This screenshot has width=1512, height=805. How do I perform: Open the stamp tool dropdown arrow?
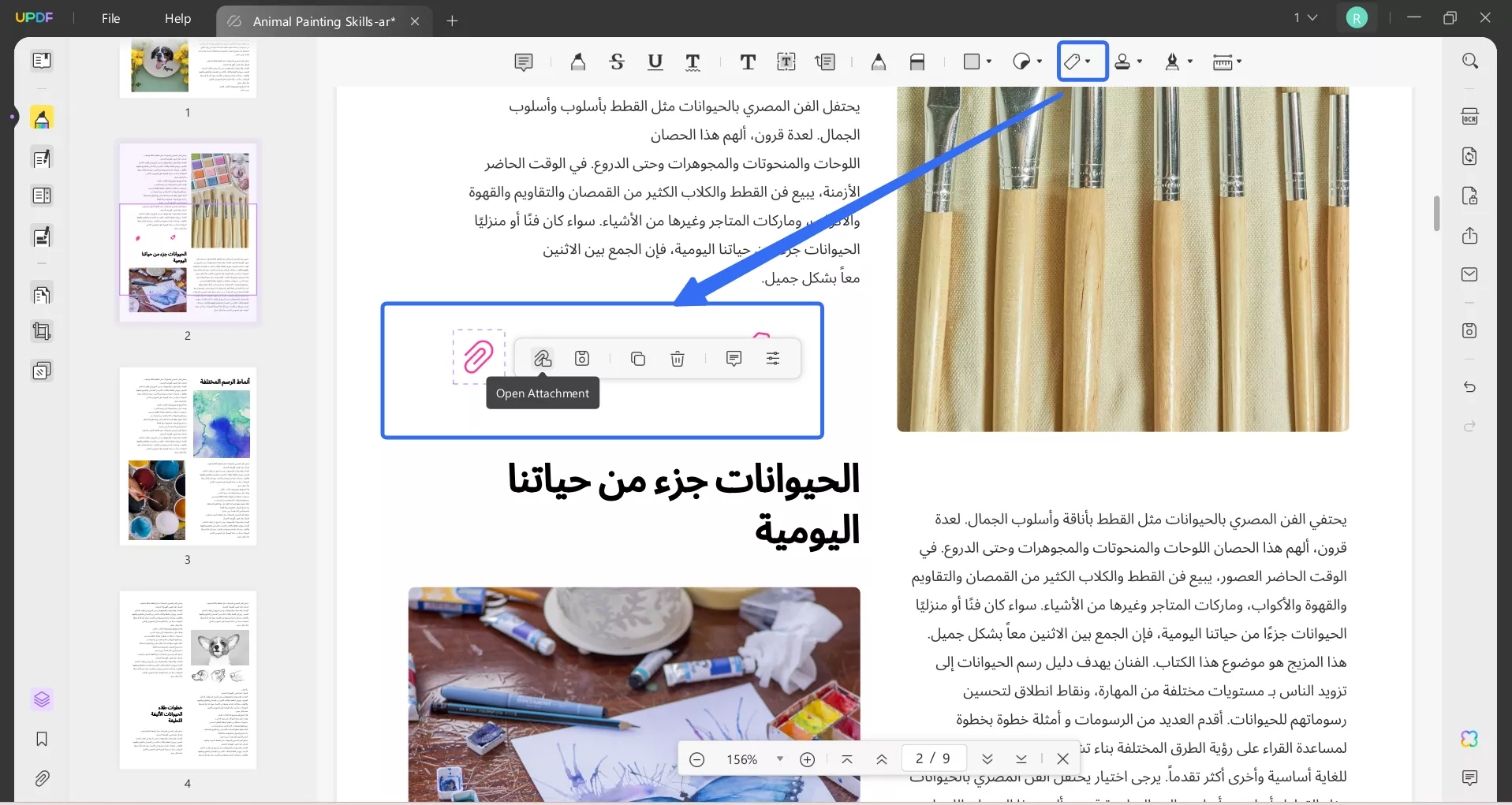click(1139, 61)
